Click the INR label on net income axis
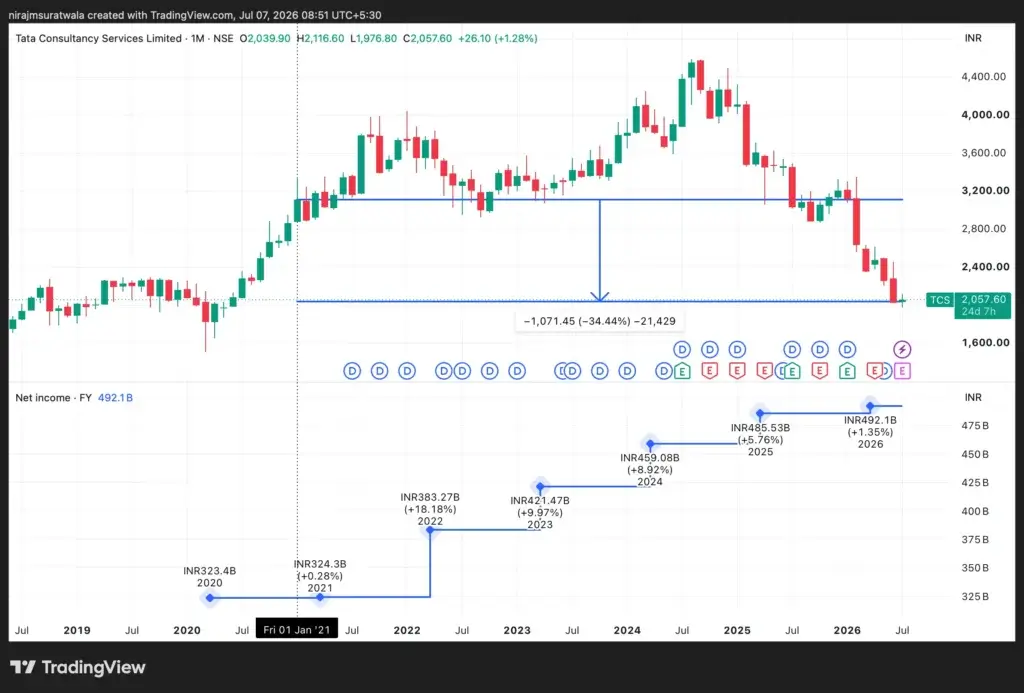 pyautogui.click(x=973, y=397)
